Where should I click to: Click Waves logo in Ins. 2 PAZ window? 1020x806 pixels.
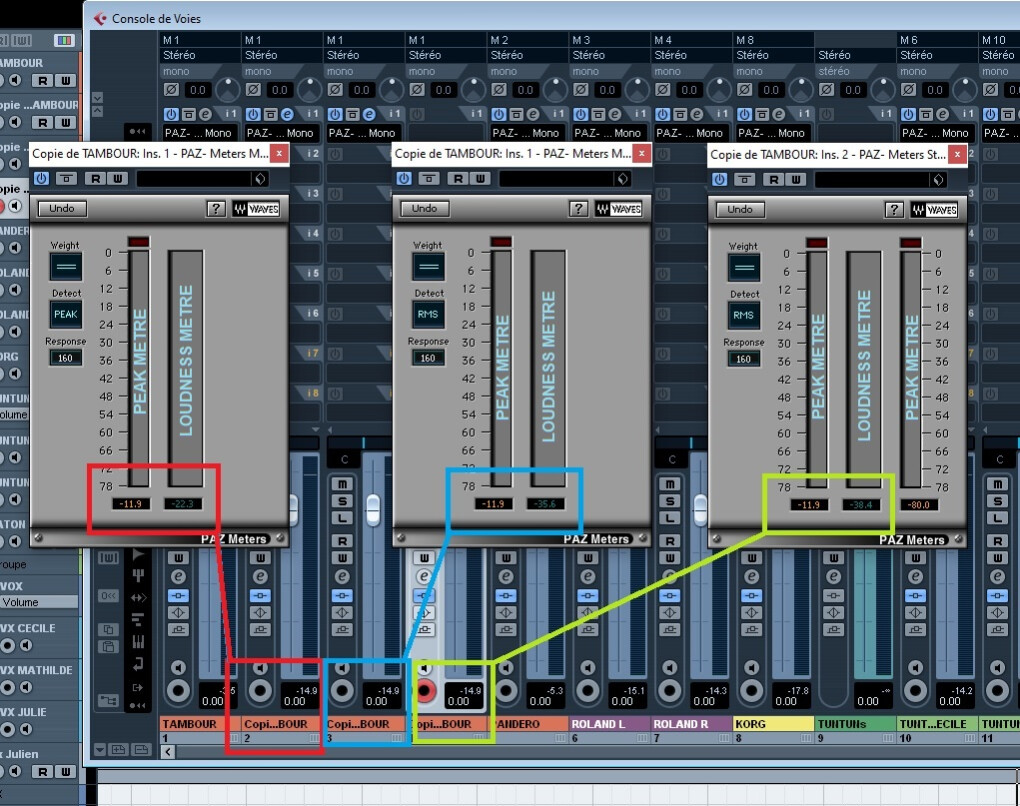[934, 209]
